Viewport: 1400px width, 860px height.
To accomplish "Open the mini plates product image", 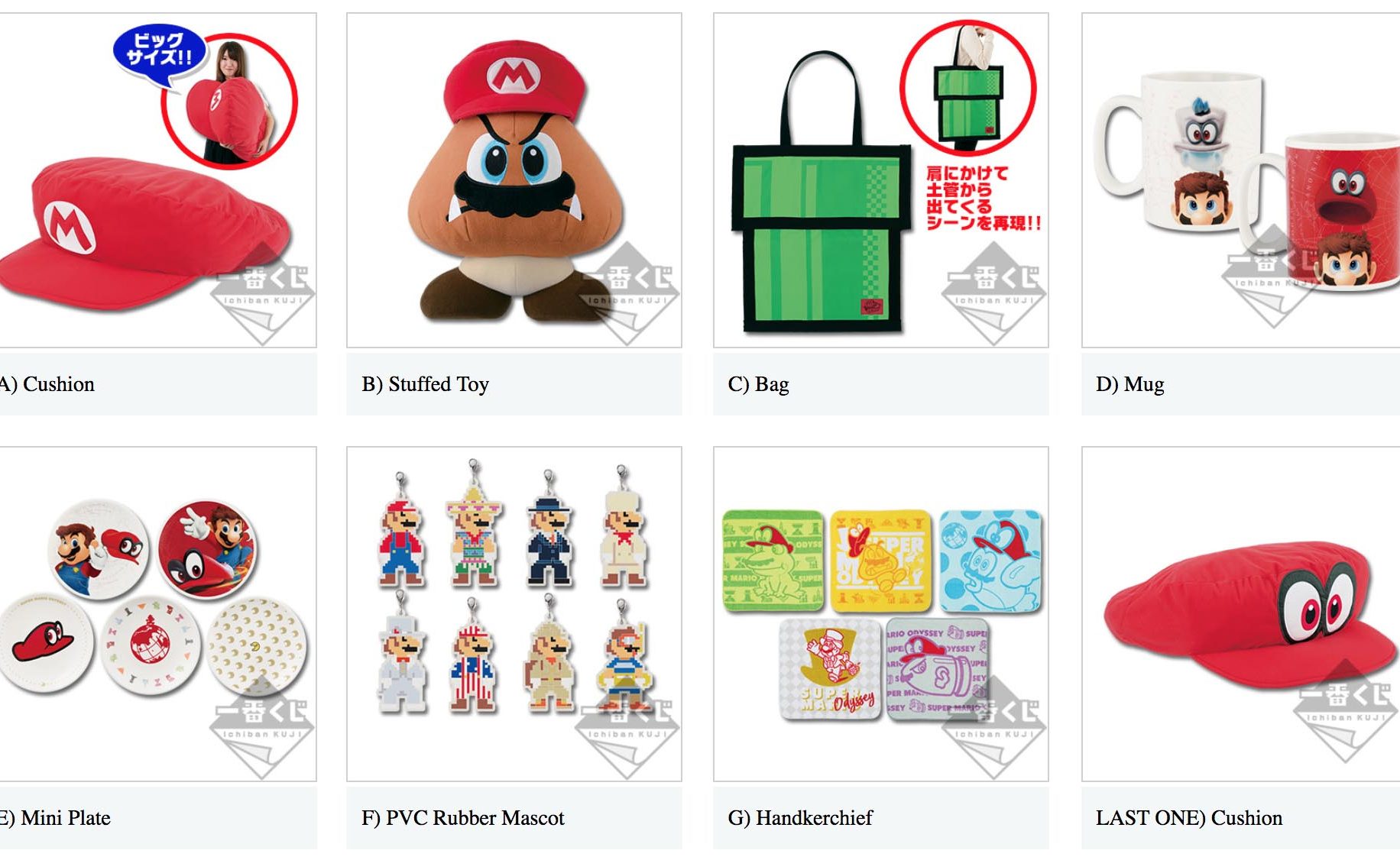I will 157,614.
